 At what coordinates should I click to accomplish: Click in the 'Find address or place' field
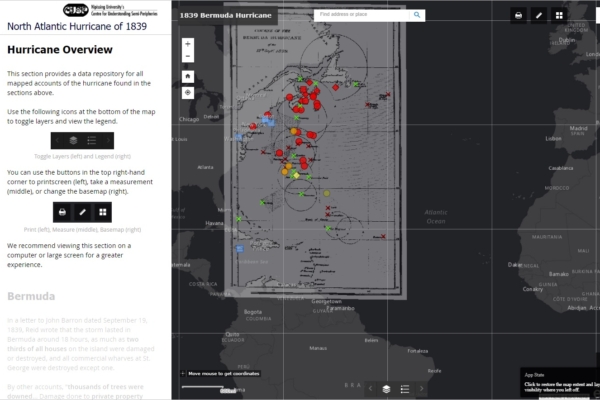(362, 15)
